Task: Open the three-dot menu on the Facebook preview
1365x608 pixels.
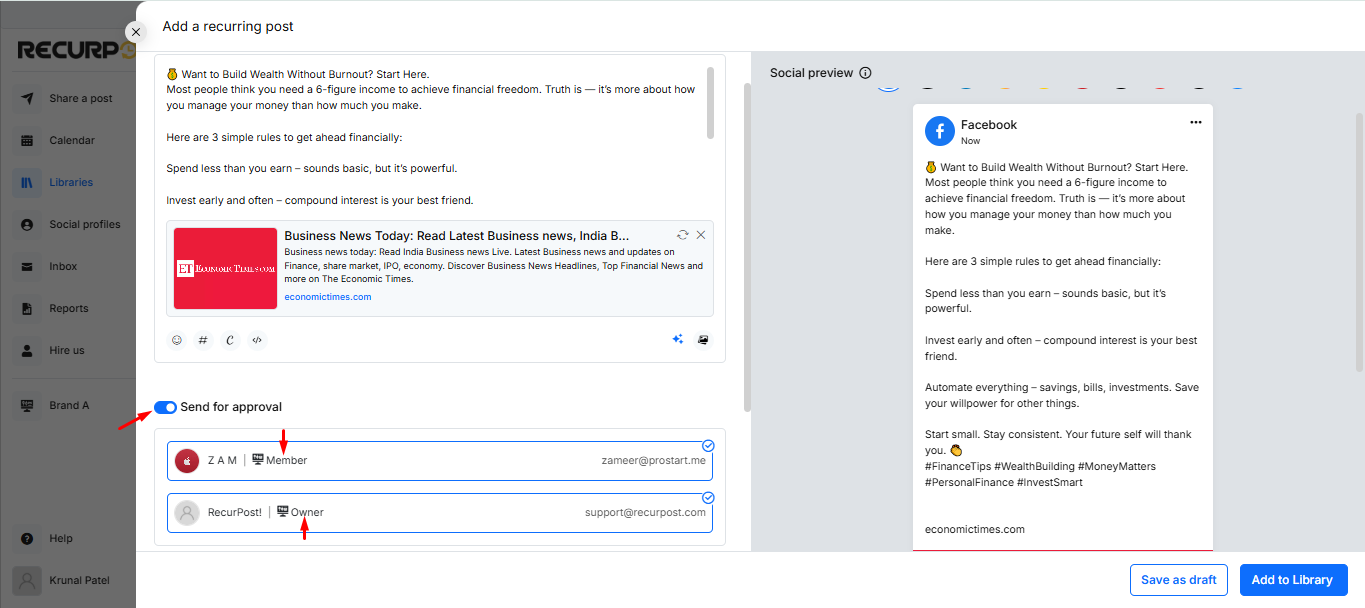Action: 1195,121
